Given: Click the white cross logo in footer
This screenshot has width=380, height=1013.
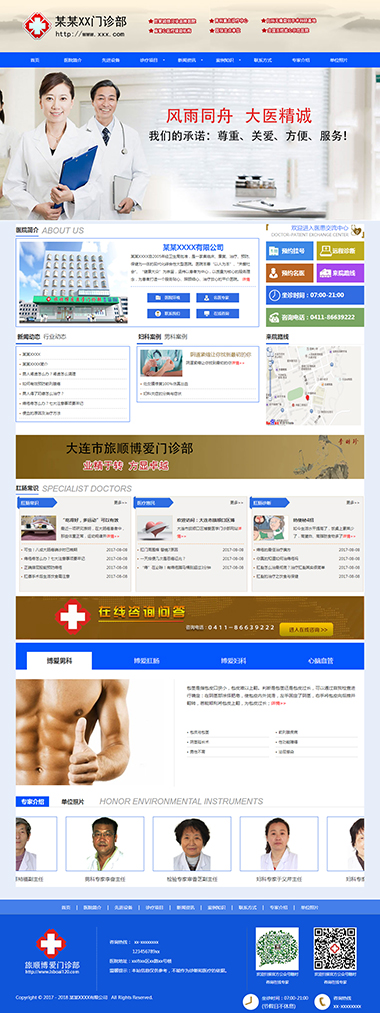Looking at the screenshot, I should [x=50, y=944].
